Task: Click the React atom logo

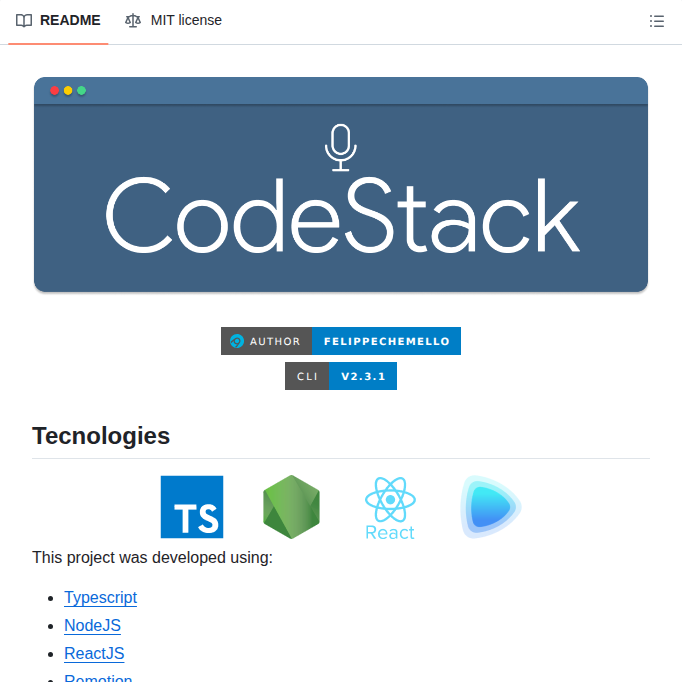Action: (390, 507)
